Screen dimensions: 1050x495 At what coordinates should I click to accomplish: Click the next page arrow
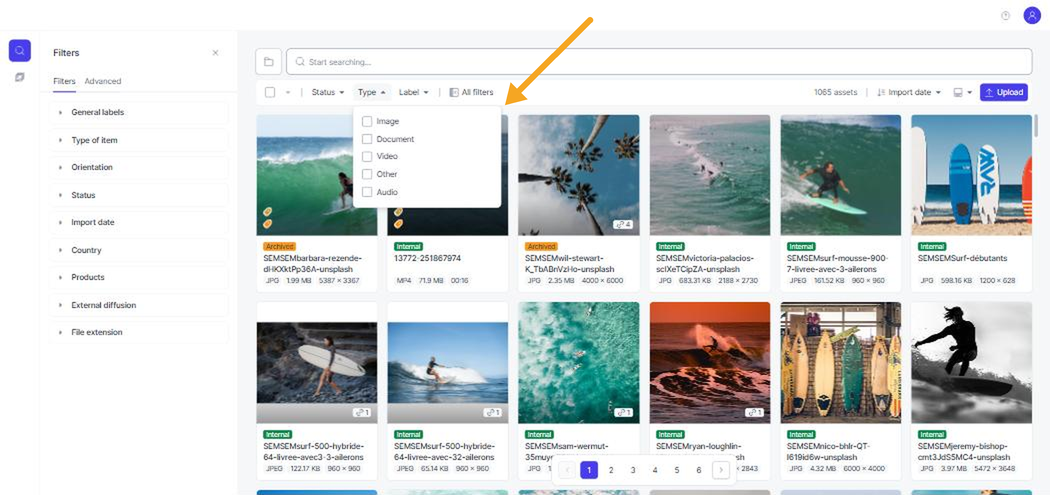point(721,470)
